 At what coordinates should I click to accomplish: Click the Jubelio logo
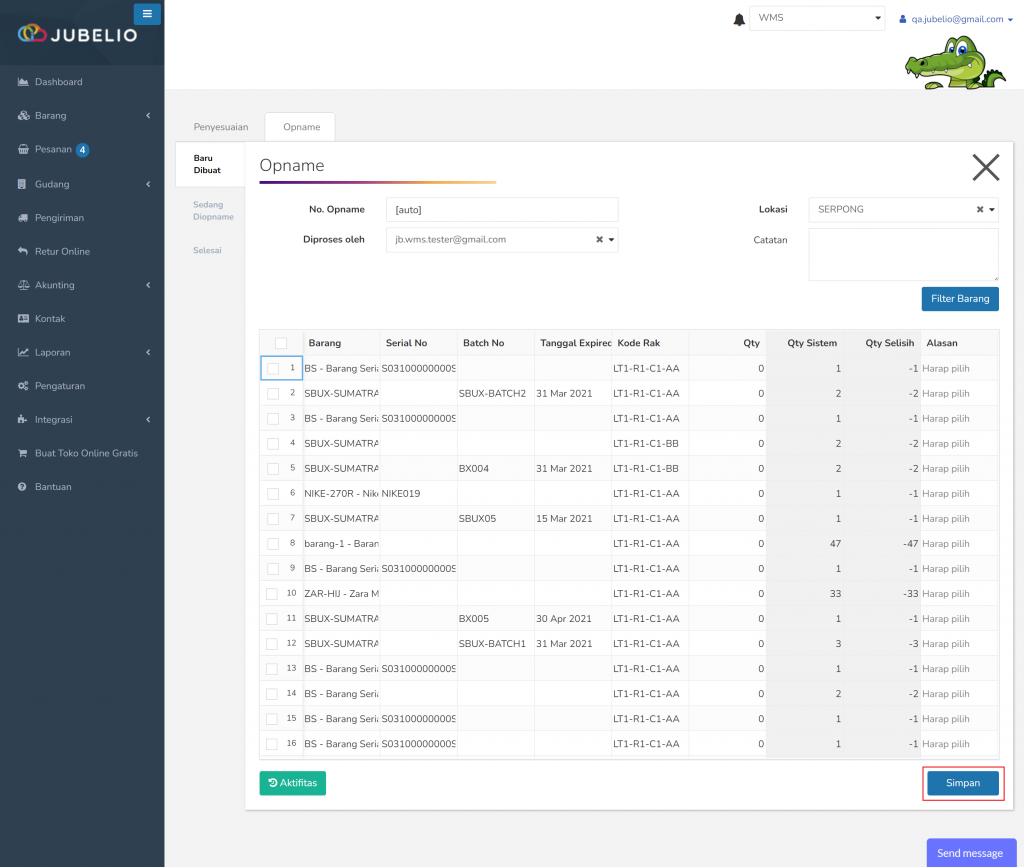78,34
